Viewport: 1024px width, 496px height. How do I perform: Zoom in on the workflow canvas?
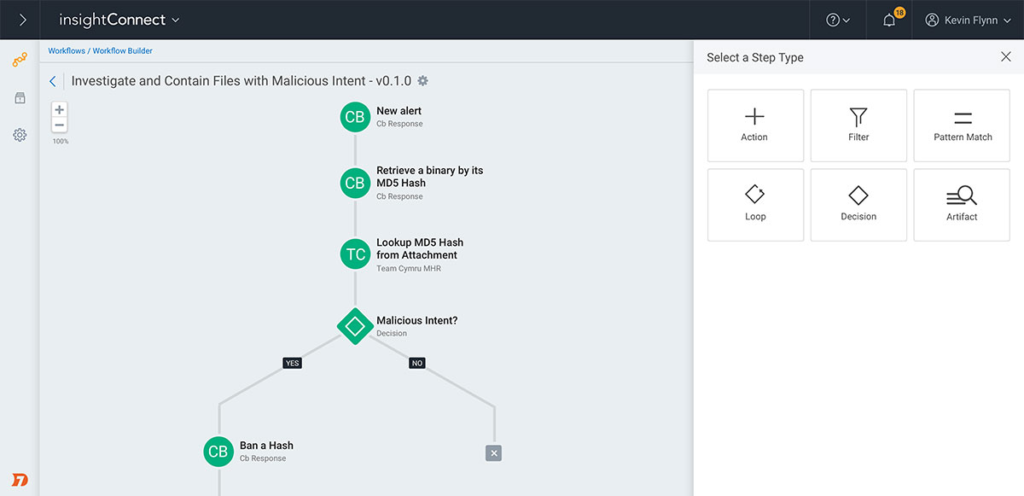(x=60, y=110)
